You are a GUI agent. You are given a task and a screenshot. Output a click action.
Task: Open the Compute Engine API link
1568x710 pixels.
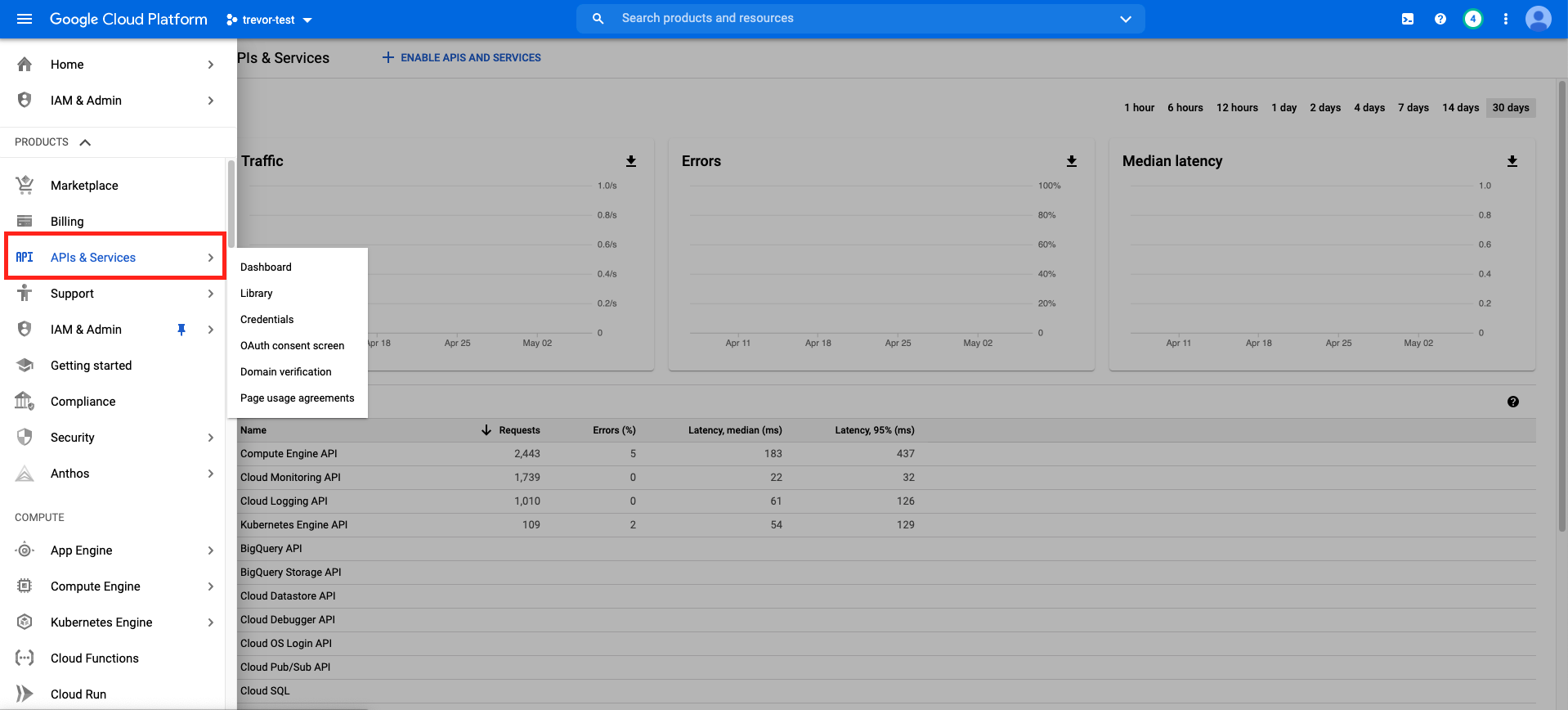(289, 454)
